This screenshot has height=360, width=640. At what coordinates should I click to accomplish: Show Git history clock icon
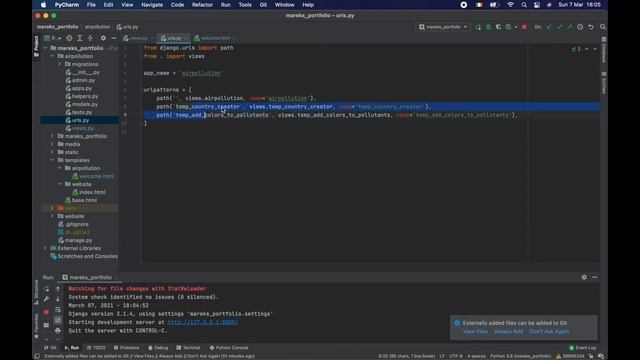coord(580,27)
